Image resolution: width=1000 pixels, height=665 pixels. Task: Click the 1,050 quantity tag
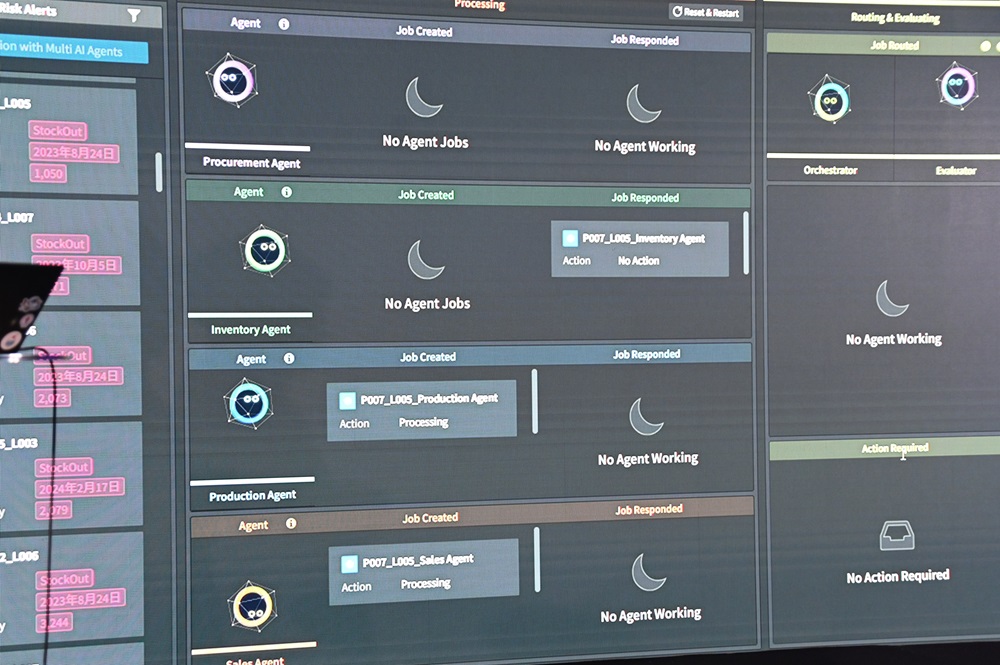(48, 174)
